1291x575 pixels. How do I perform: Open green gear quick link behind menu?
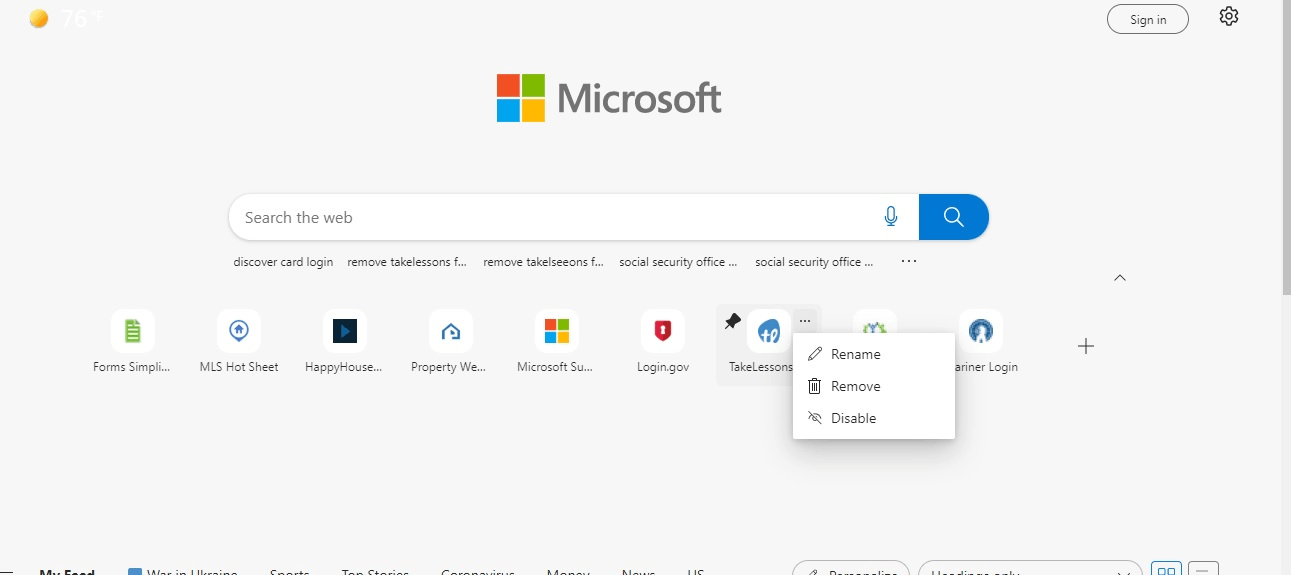pos(875,322)
